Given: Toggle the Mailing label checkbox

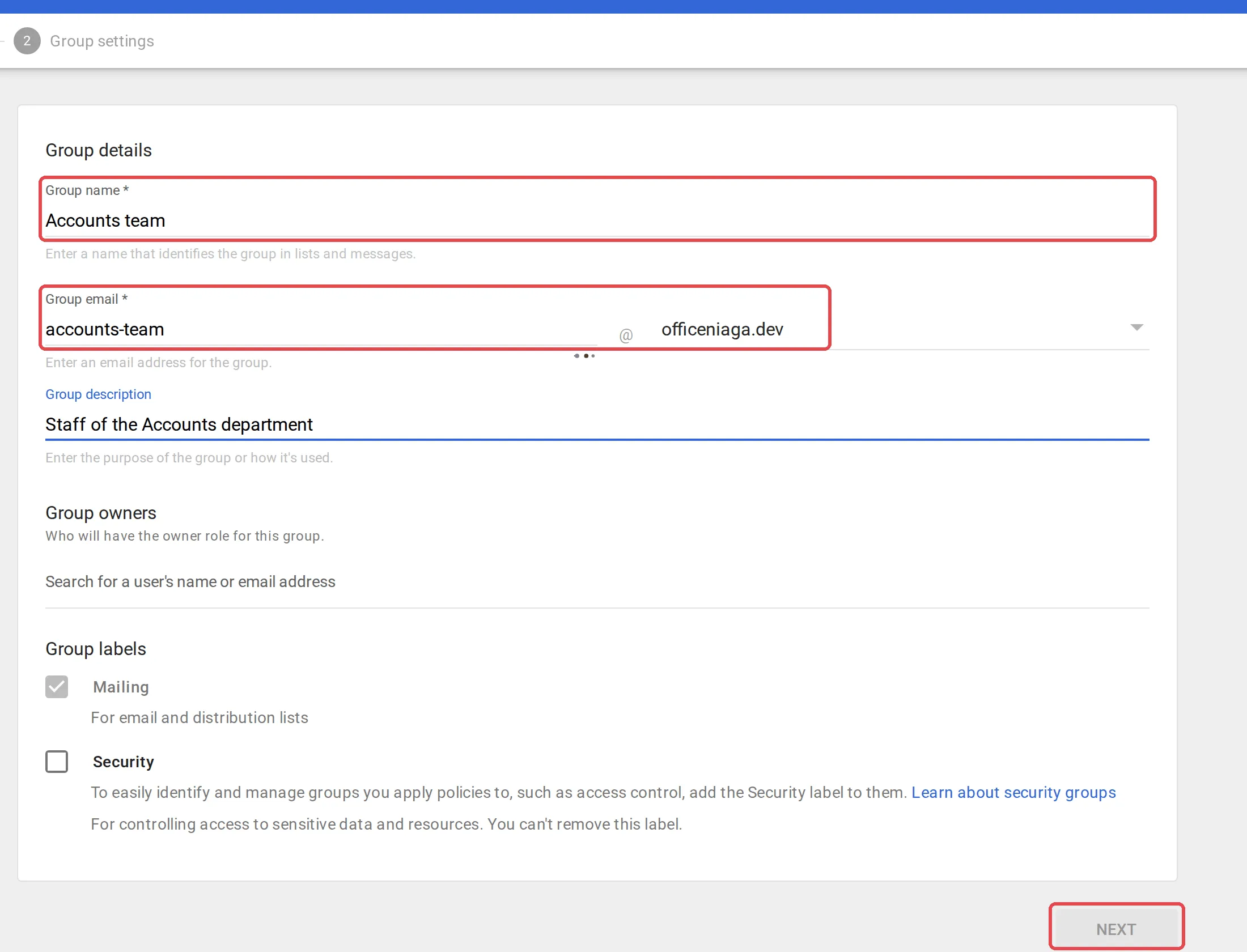Looking at the screenshot, I should (57, 687).
